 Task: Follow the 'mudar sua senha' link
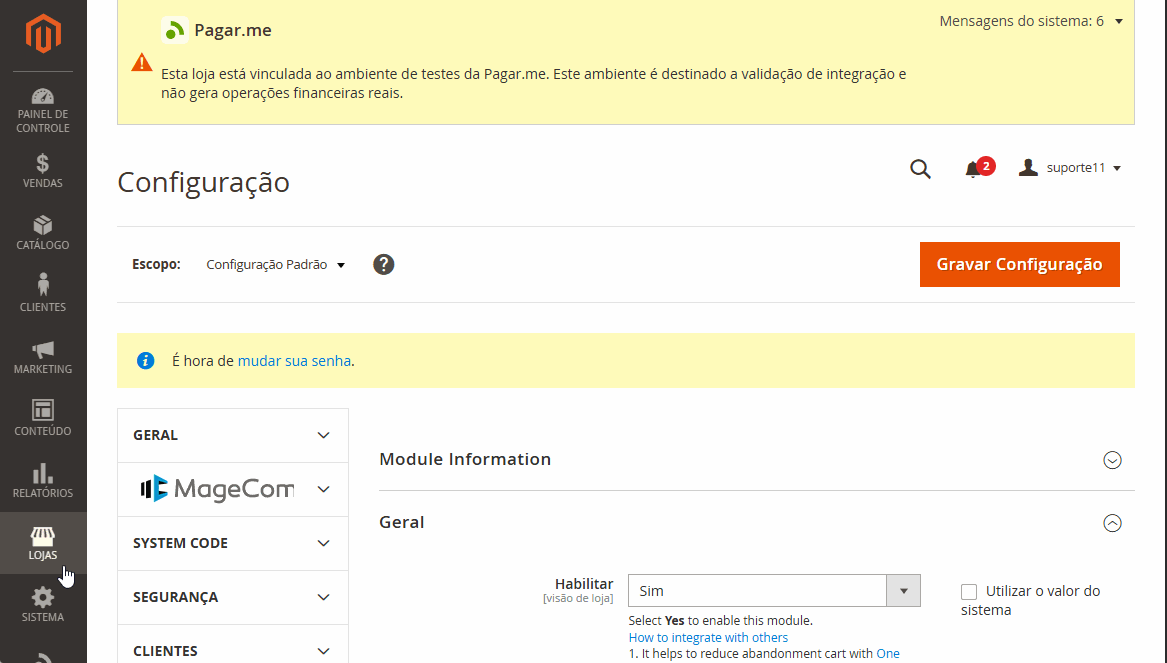point(294,361)
